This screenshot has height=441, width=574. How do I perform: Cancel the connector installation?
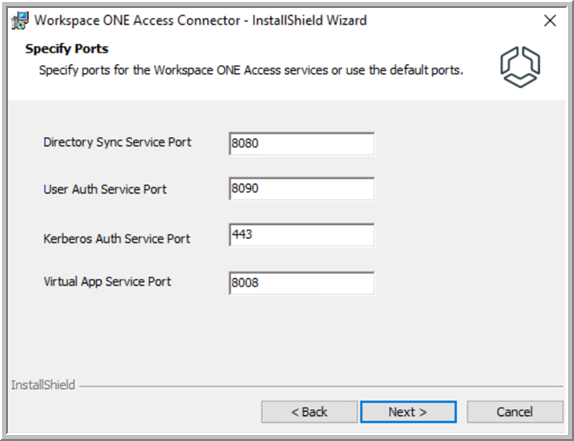click(515, 412)
